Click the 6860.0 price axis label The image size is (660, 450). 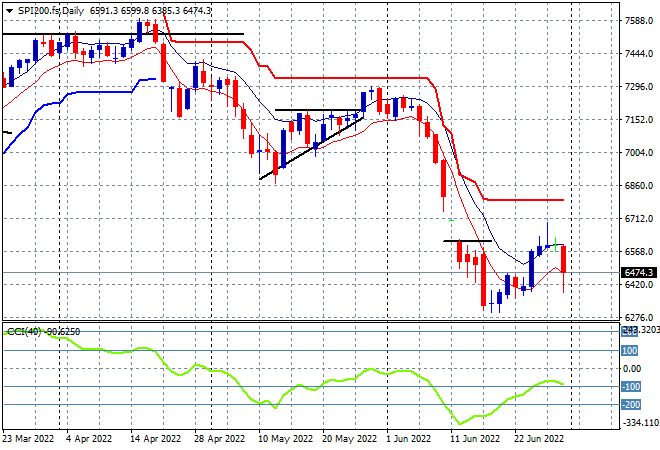(x=639, y=186)
